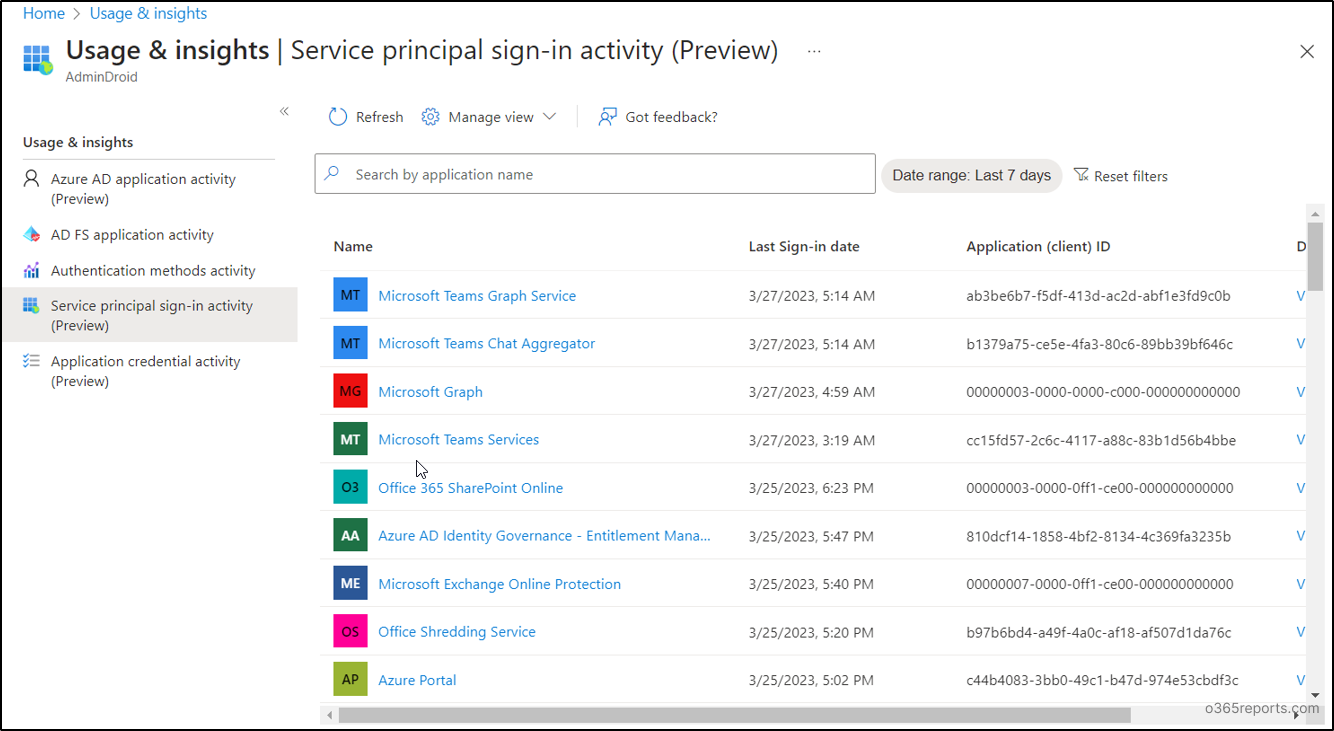The image size is (1334, 731).
Task: Click the ME Exchange Online Protection icon
Action: coord(350,583)
